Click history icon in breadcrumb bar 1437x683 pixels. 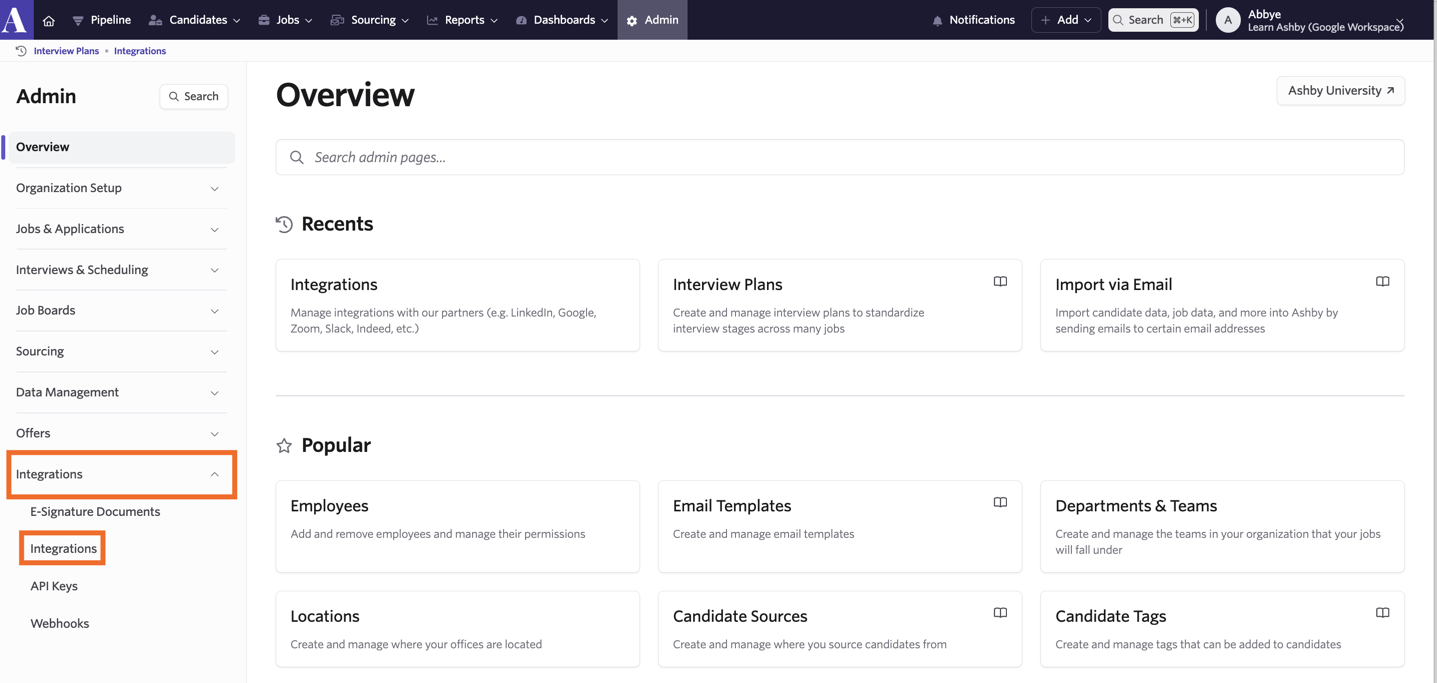[21, 51]
